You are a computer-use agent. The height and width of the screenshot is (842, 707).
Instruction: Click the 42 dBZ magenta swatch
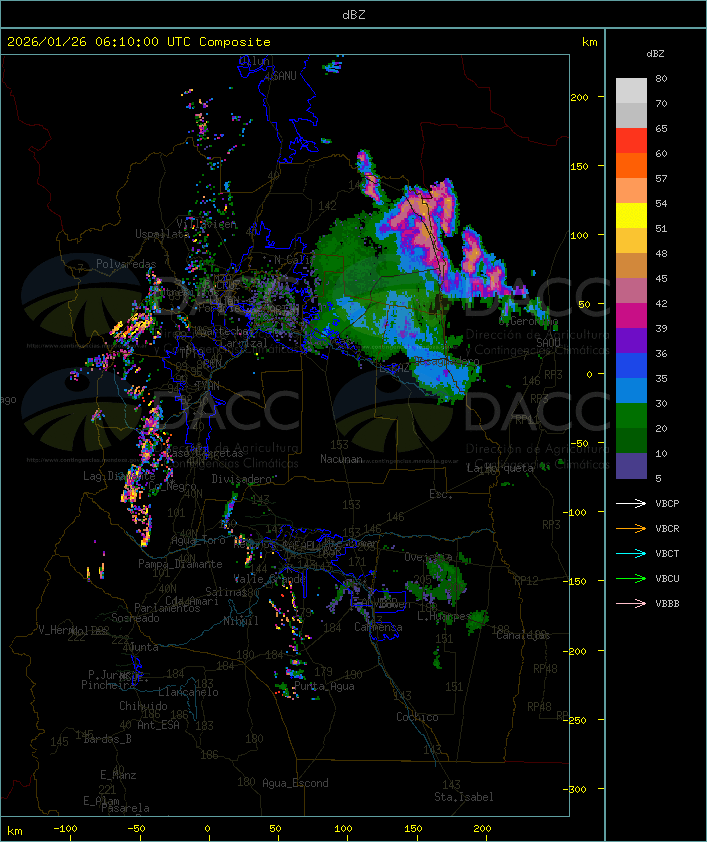(x=631, y=316)
